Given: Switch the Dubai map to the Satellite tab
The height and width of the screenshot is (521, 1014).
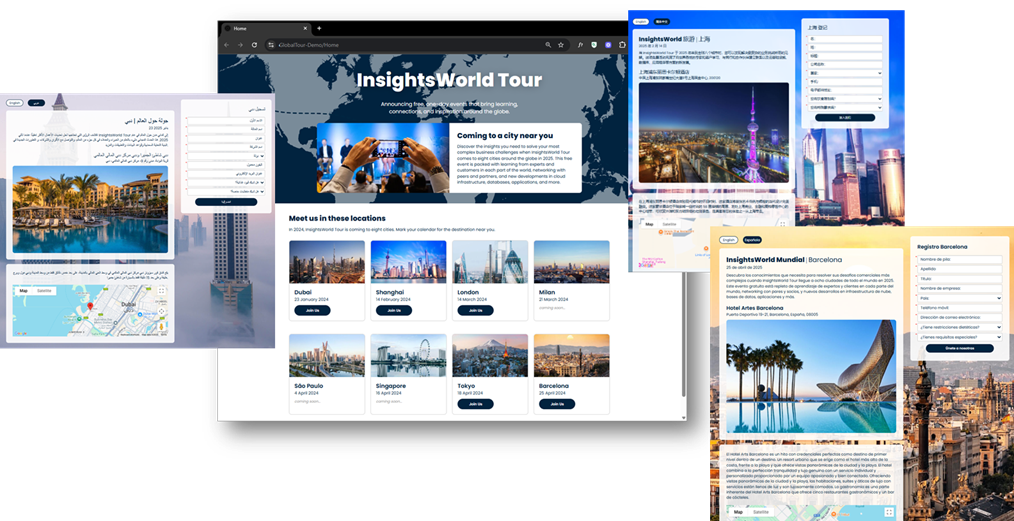Looking at the screenshot, I should click(45, 291).
